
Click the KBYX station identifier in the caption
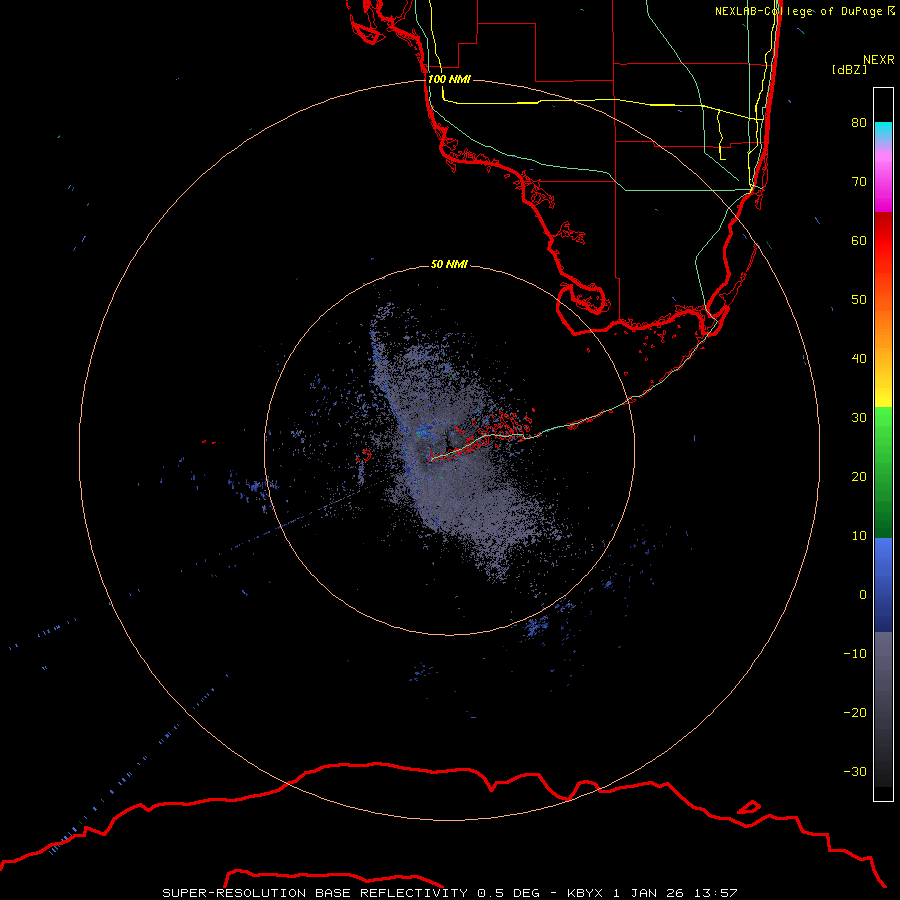tap(585, 893)
